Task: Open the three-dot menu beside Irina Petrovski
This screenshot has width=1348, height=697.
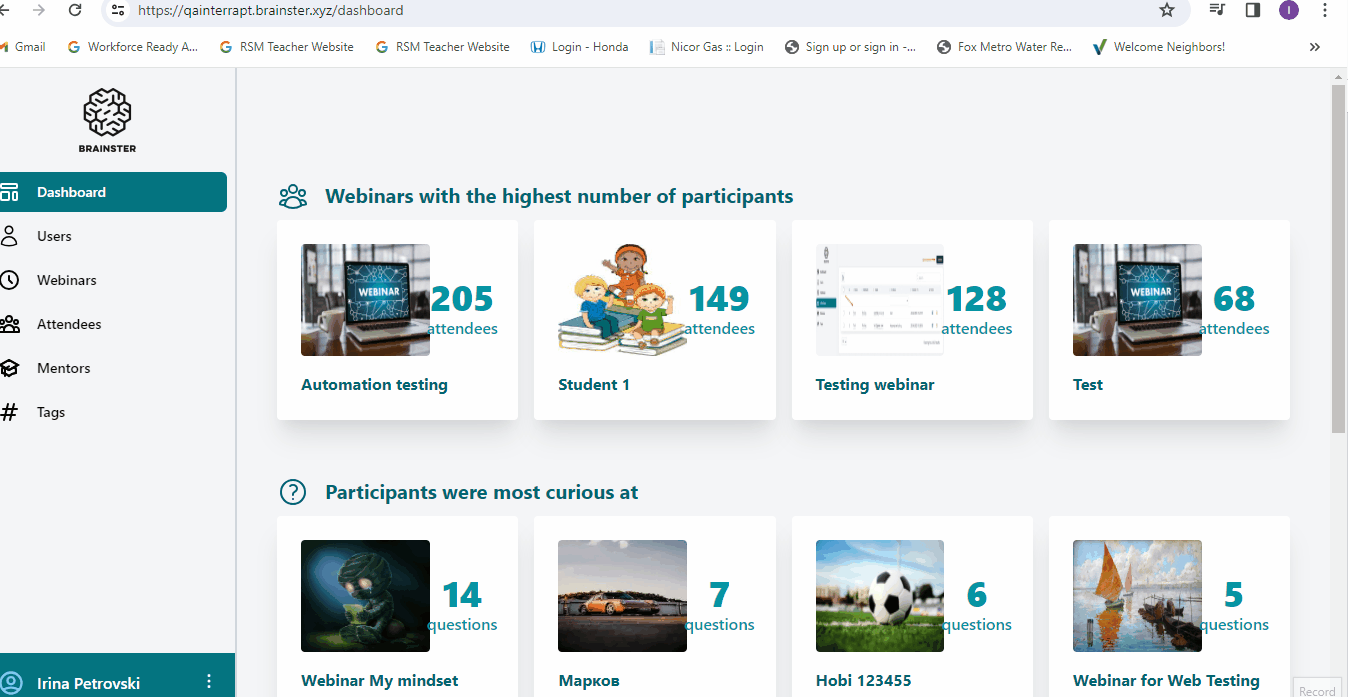Action: [x=209, y=682]
